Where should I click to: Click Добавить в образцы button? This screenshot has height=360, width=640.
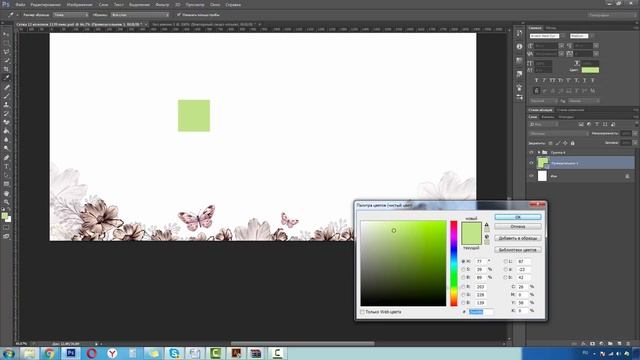tap(518, 238)
